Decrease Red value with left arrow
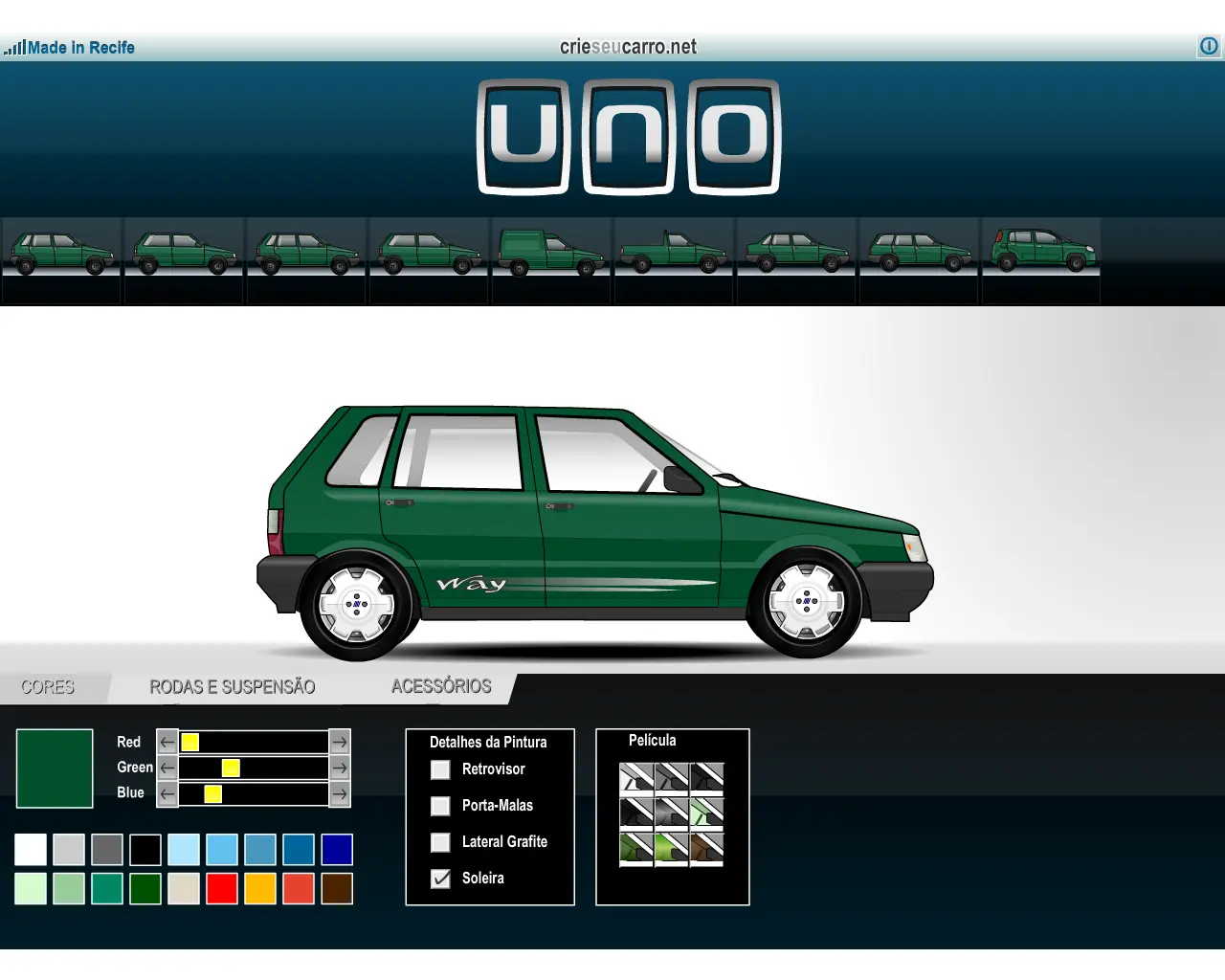Image resolution: width=1225 pixels, height=980 pixels. coord(167,742)
